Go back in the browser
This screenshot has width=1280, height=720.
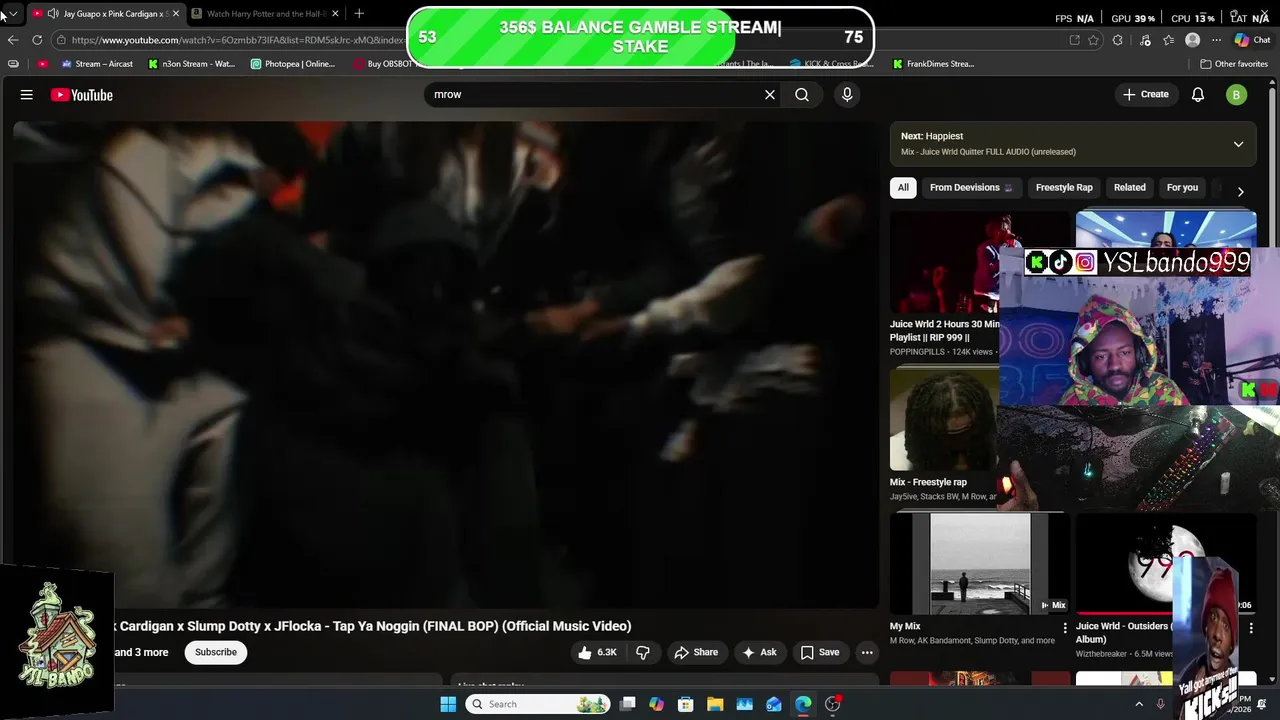pos(13,40)
